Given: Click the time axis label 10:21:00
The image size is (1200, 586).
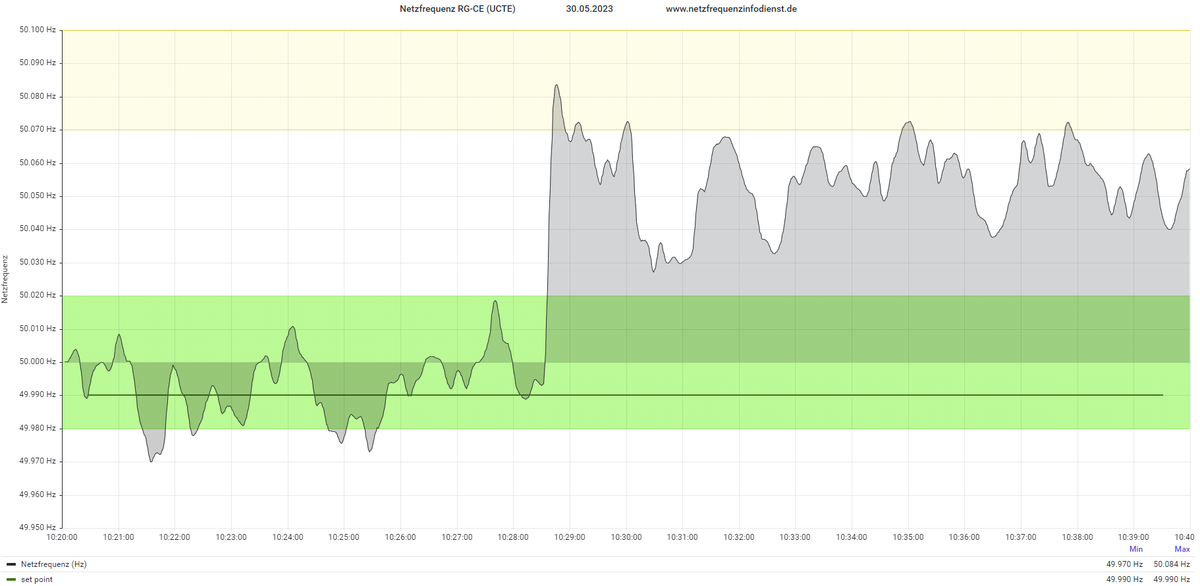Looking at the screenshot, I should coord(119,537).
